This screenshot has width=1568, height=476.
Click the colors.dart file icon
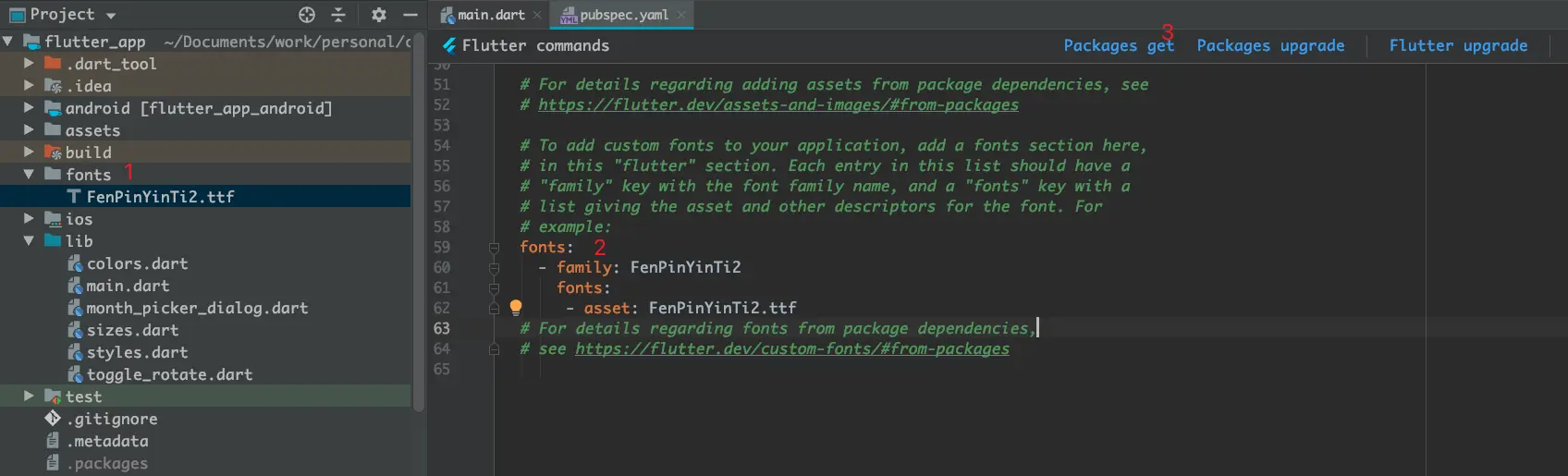coord(75,263)
